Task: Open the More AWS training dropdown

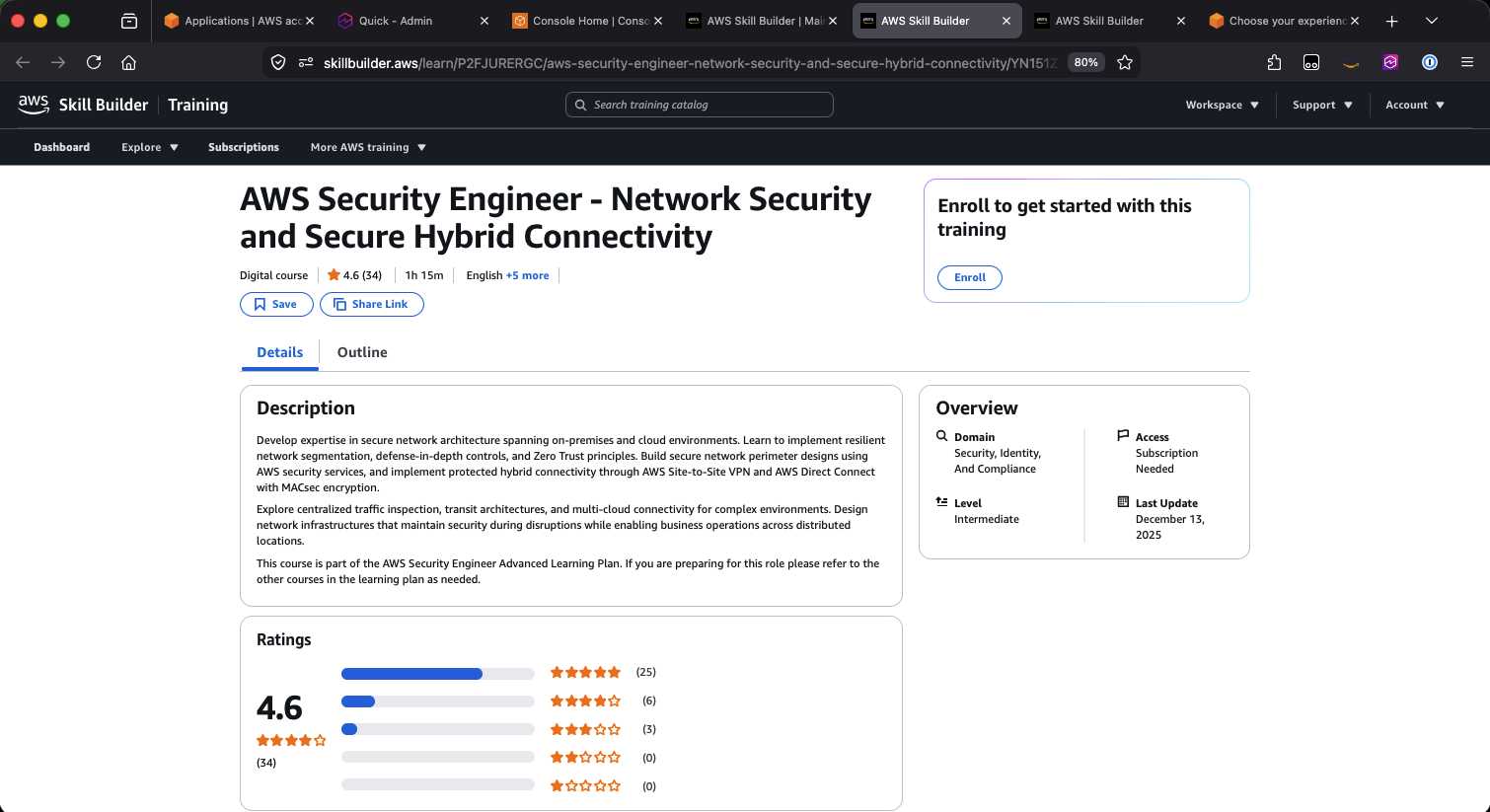Action: click(x=368, y=147)
